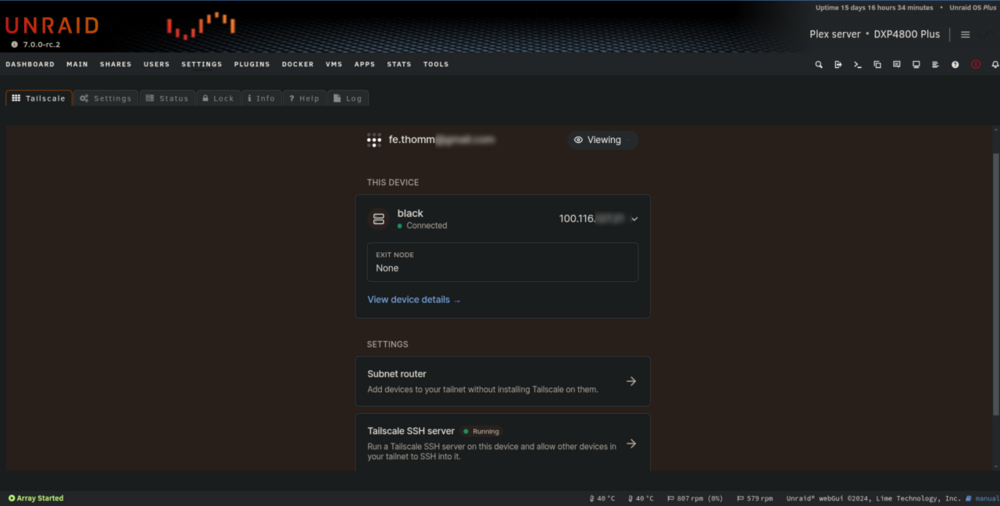Click the Unraid OS Plus label
1000x506 pixels.
point(972,8)
